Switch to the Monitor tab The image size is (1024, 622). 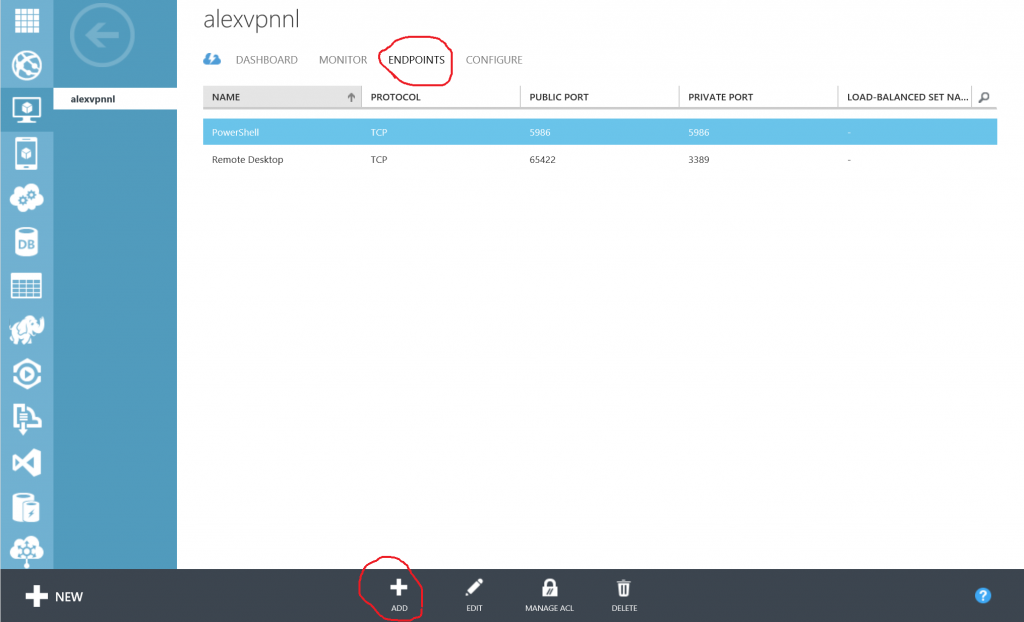tap(343, 59)
